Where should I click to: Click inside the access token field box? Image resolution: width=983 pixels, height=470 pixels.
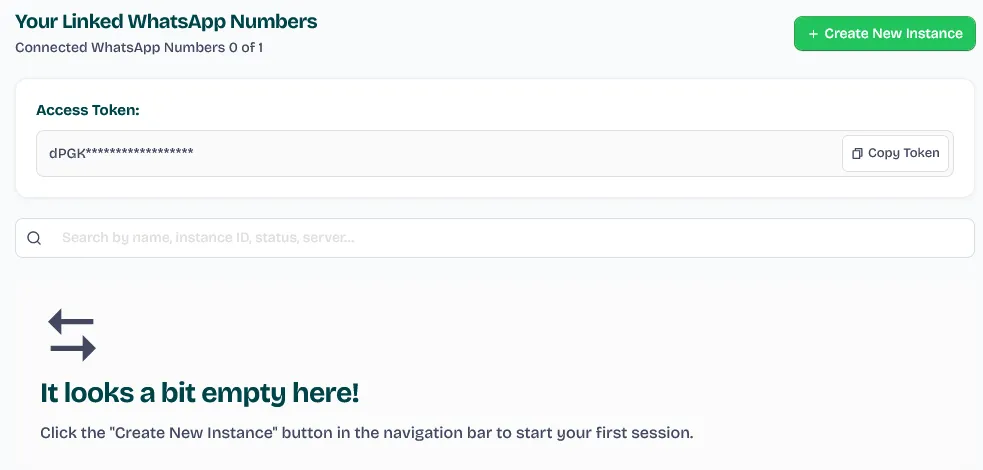coord(500,153)
